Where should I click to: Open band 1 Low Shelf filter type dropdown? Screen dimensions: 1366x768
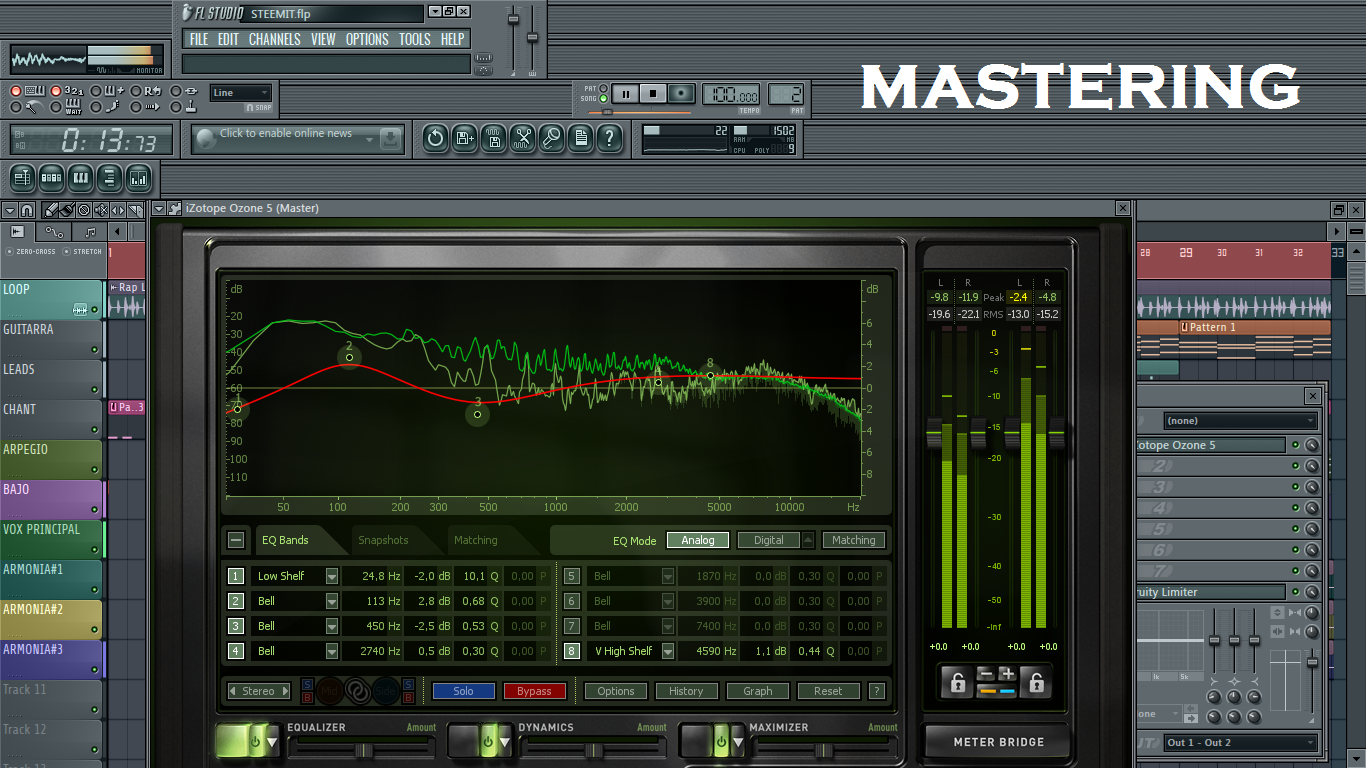pyautogui.click(x=332, y=576)
